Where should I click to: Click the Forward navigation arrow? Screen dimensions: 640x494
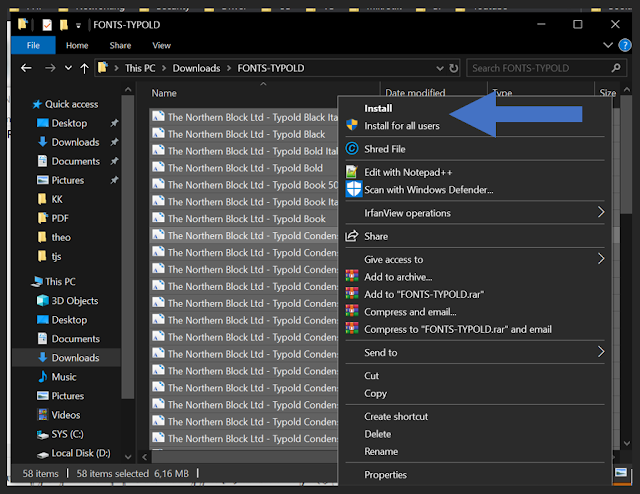[x=50, y=68]
